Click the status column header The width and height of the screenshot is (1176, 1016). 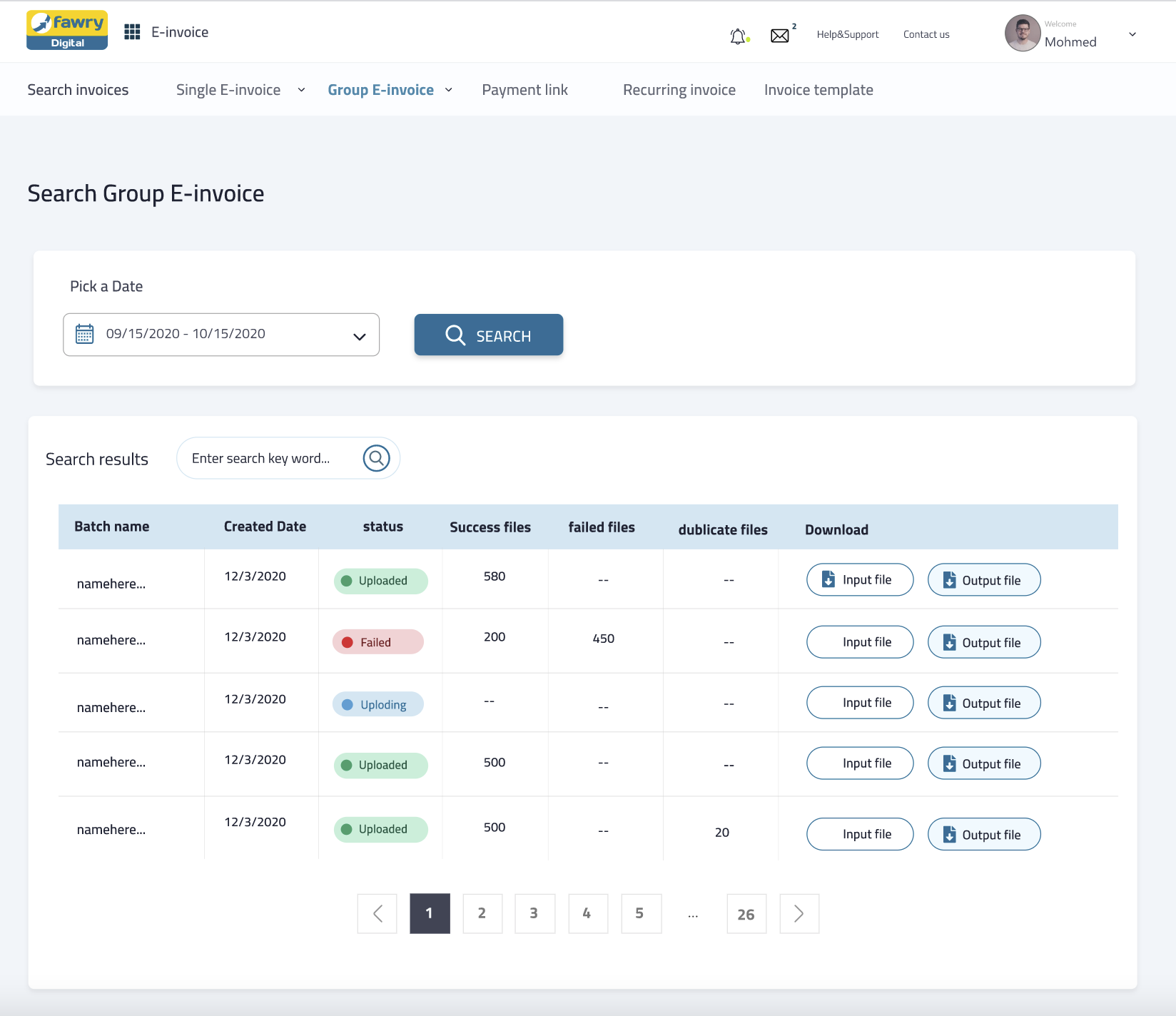(383, 527)
